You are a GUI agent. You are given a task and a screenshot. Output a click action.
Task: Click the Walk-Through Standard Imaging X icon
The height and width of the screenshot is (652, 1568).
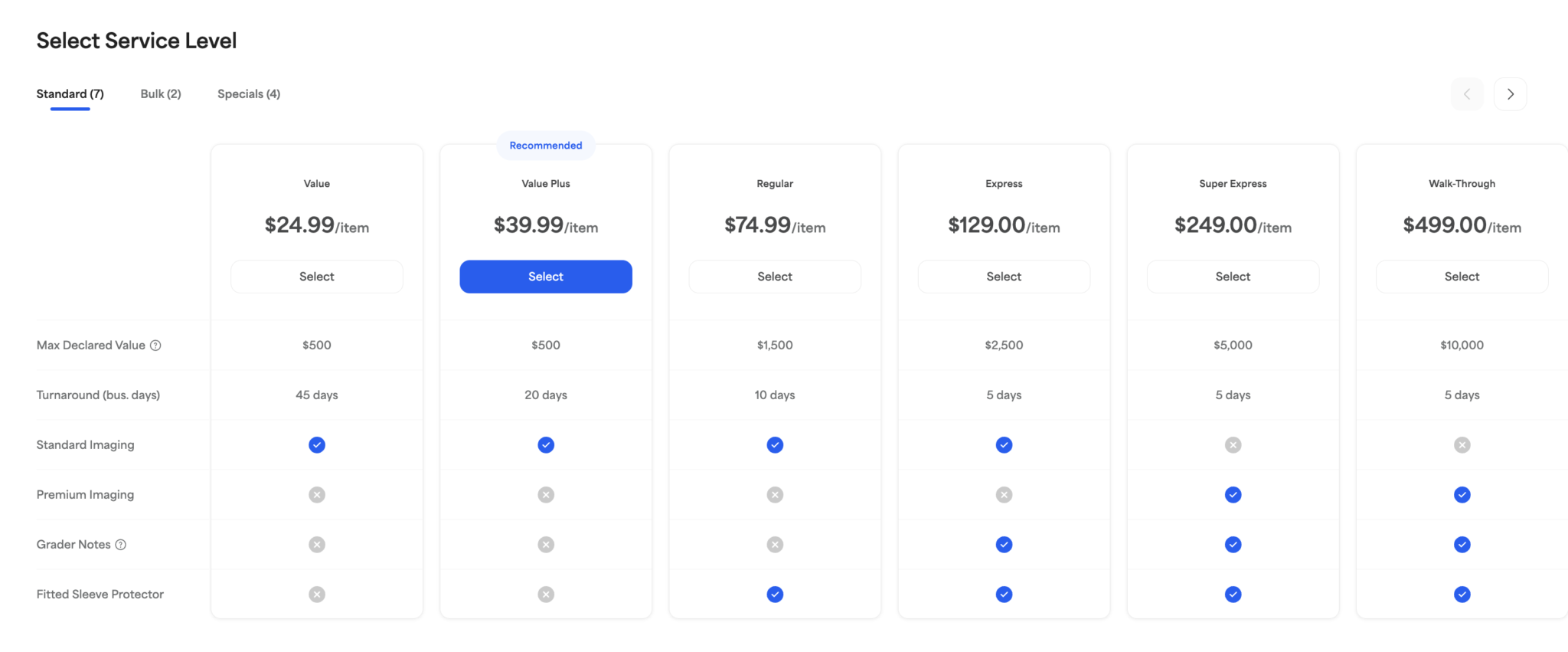coord(1462,445)
